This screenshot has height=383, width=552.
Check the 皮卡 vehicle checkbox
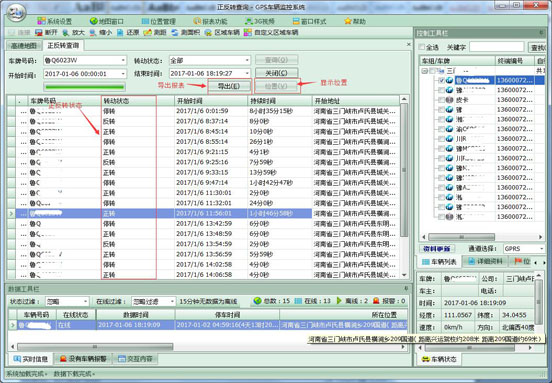coord(441,100)
